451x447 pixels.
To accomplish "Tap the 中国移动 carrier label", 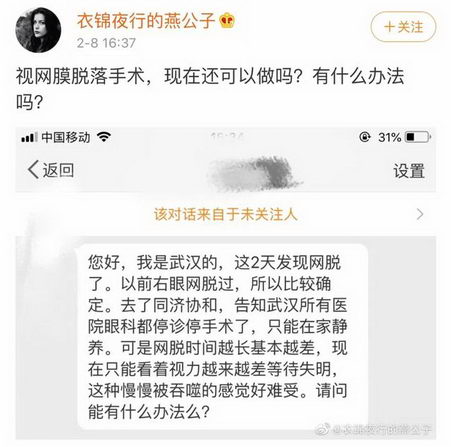I will pyautogui.click(x=66, y=137).
